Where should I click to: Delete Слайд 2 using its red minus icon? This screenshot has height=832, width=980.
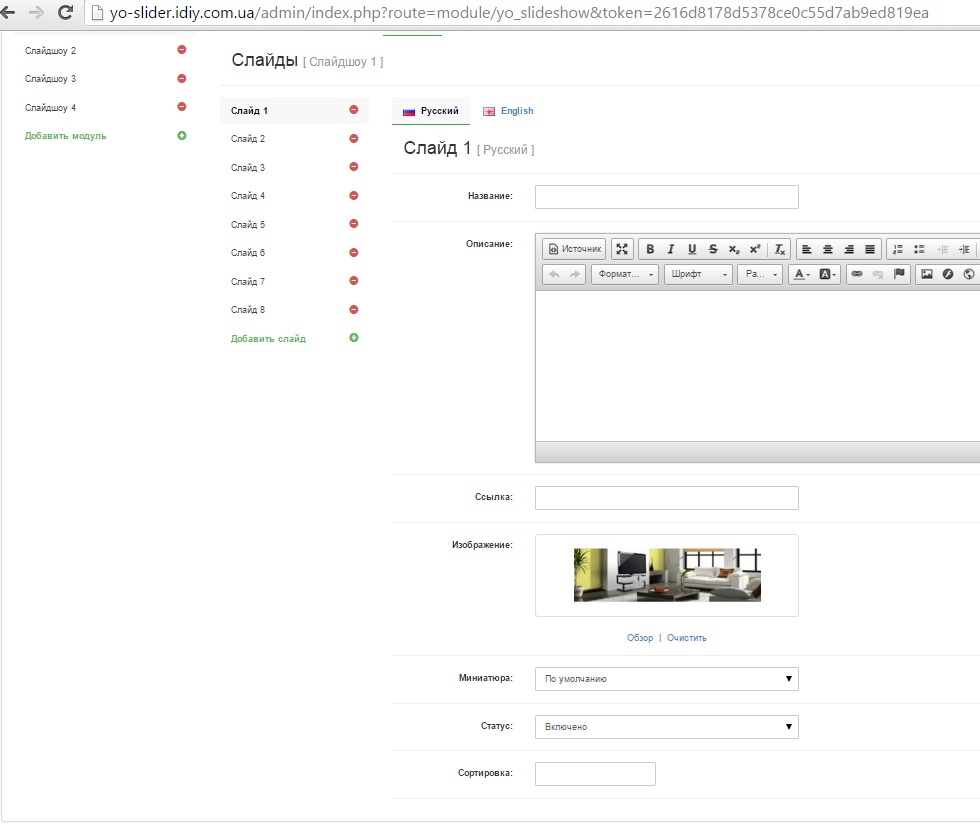[x=354, y=138]
